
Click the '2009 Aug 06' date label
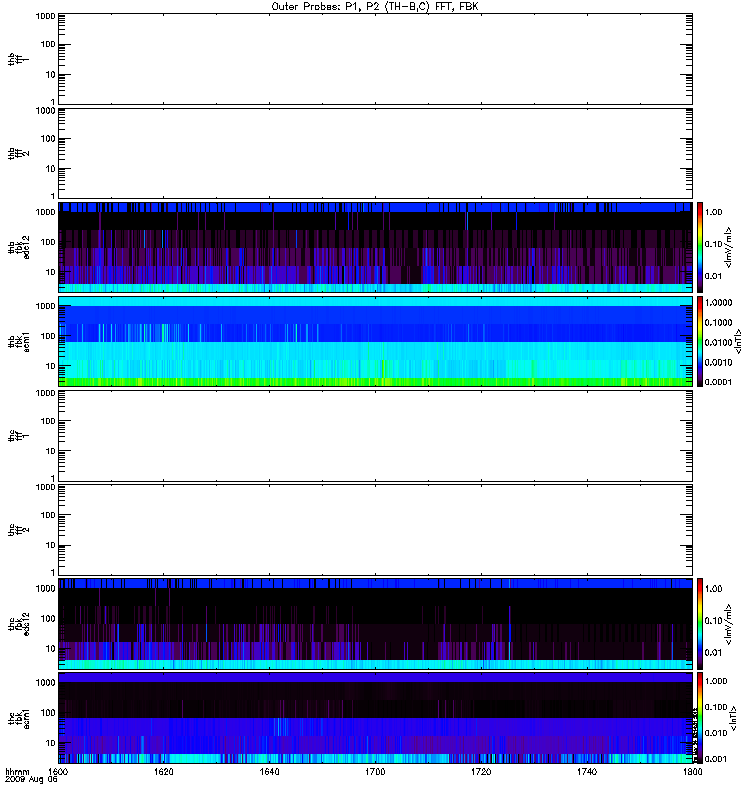(31, 780)
